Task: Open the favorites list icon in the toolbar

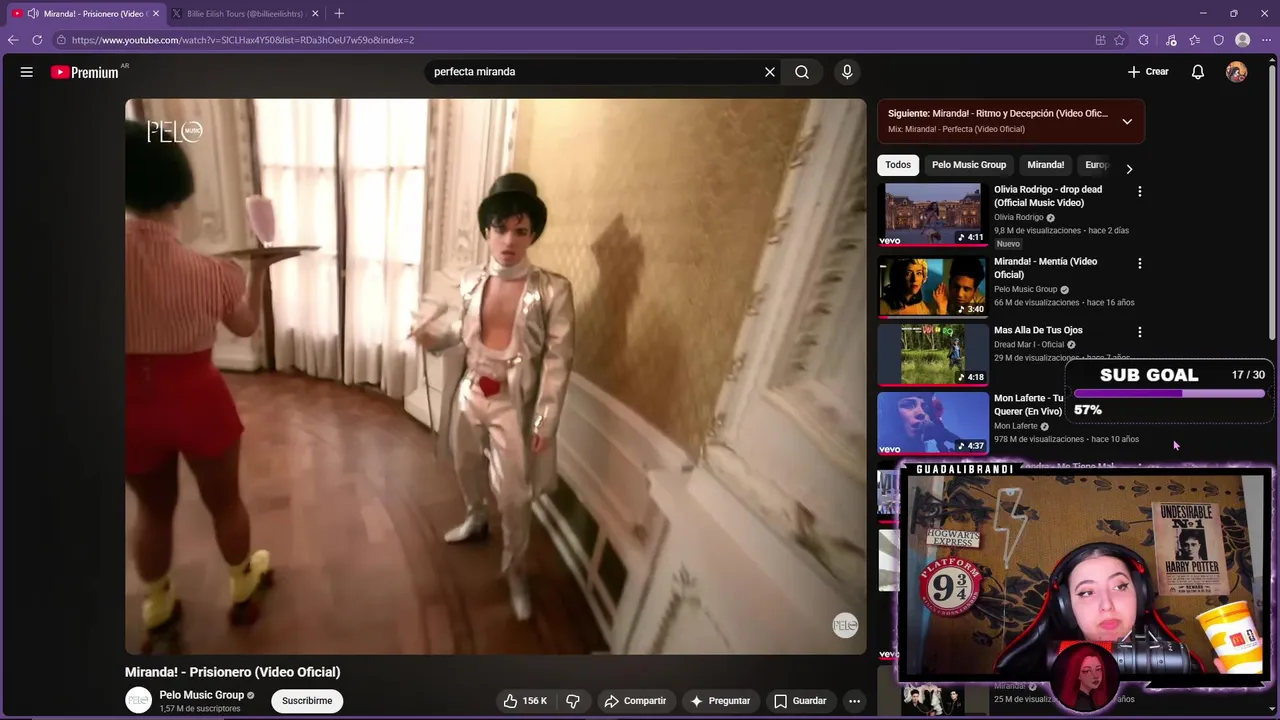Action: click(1195, 40)
